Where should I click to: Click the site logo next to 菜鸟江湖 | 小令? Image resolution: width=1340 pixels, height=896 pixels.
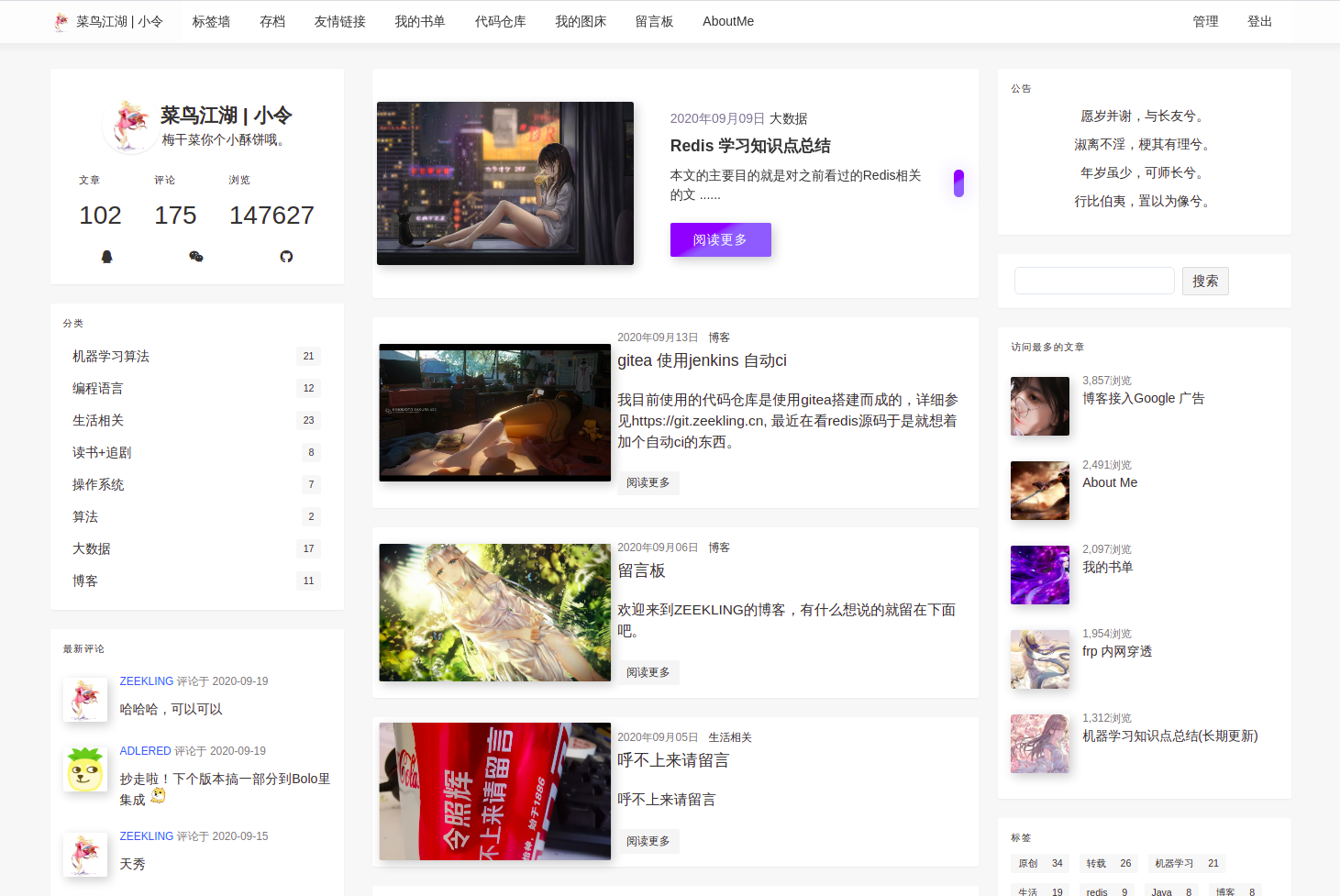pos(61,21)
